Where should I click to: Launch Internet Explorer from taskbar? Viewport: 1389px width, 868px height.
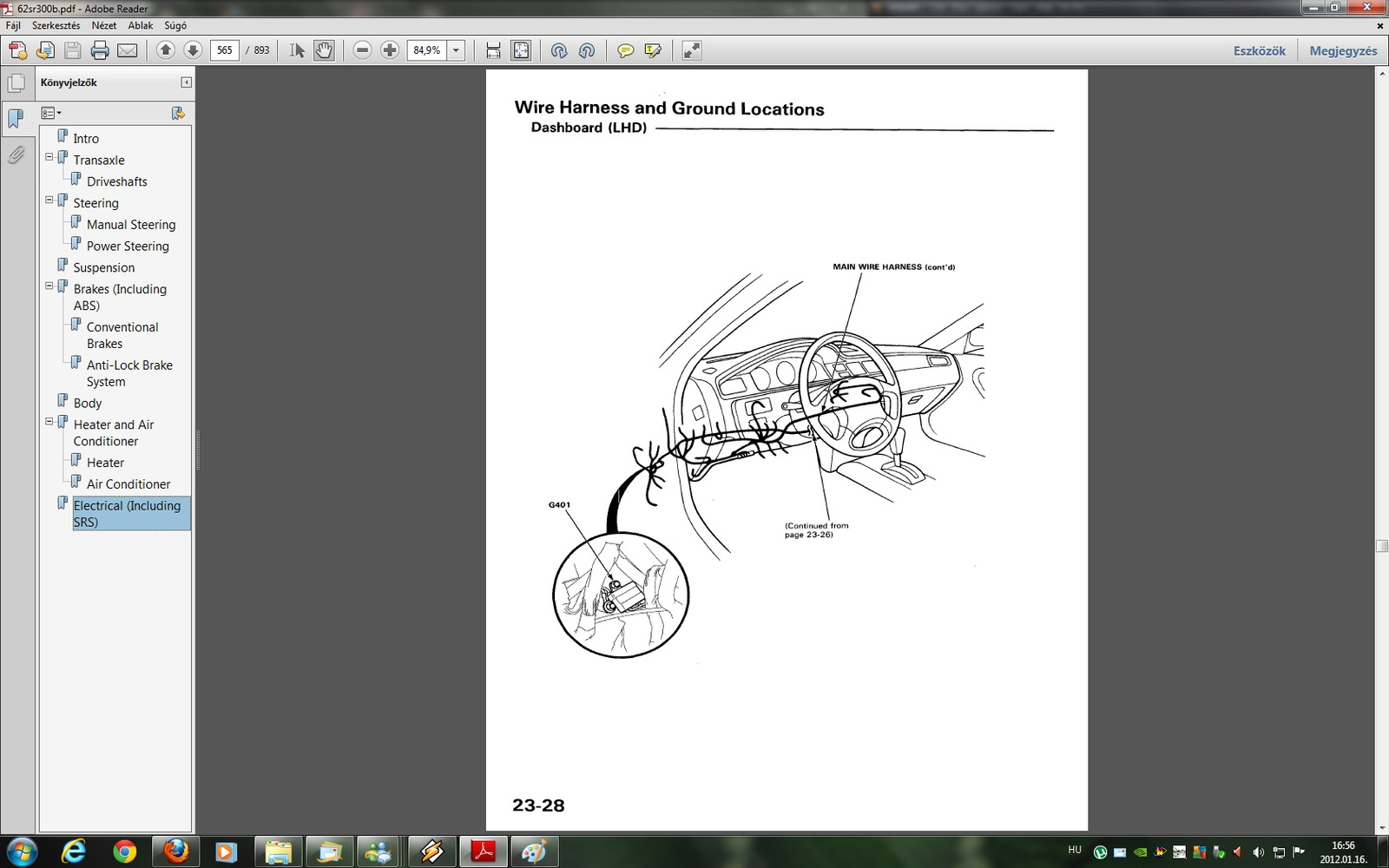(x=74, y=852)
